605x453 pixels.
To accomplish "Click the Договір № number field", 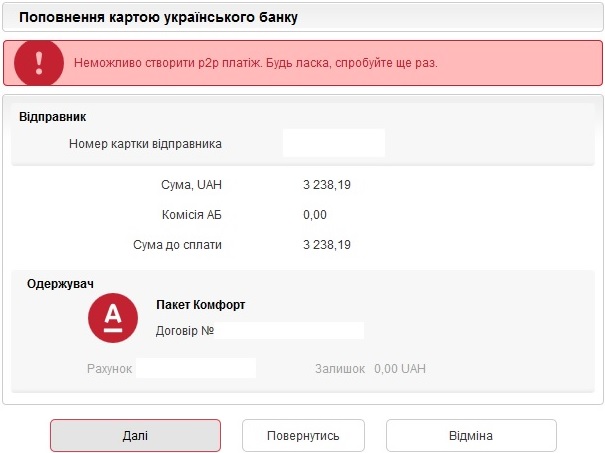I will point(289,331).
